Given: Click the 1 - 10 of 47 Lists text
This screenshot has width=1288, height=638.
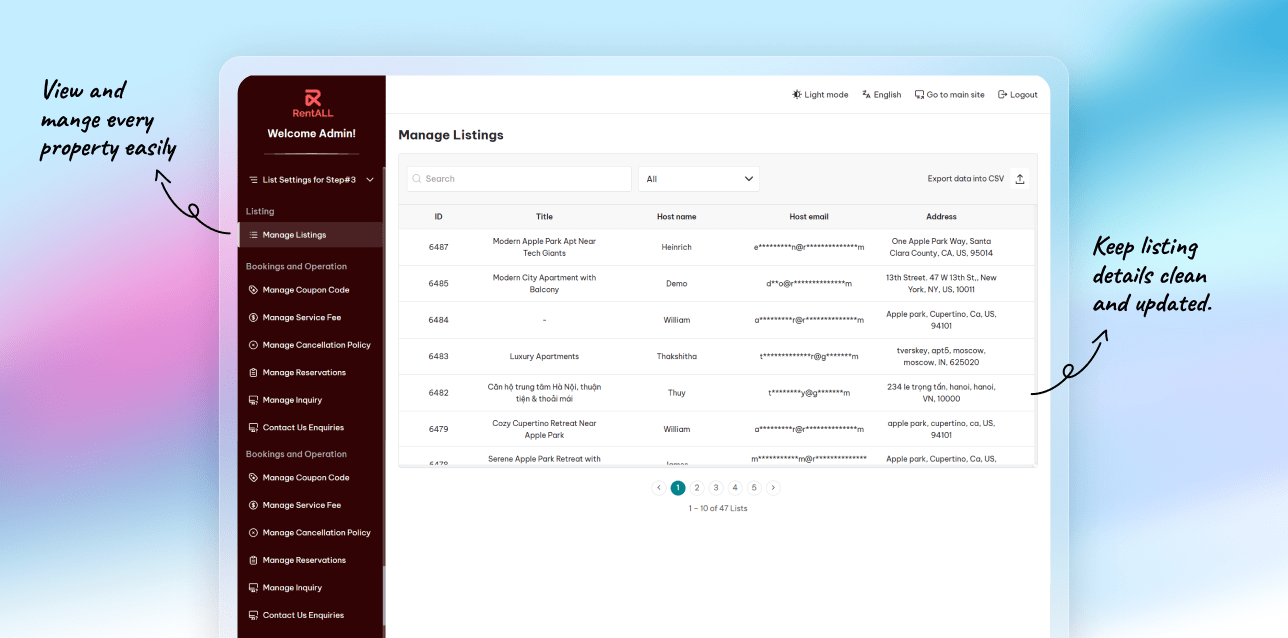Looking at the screenshot, I should pos(718,509).
